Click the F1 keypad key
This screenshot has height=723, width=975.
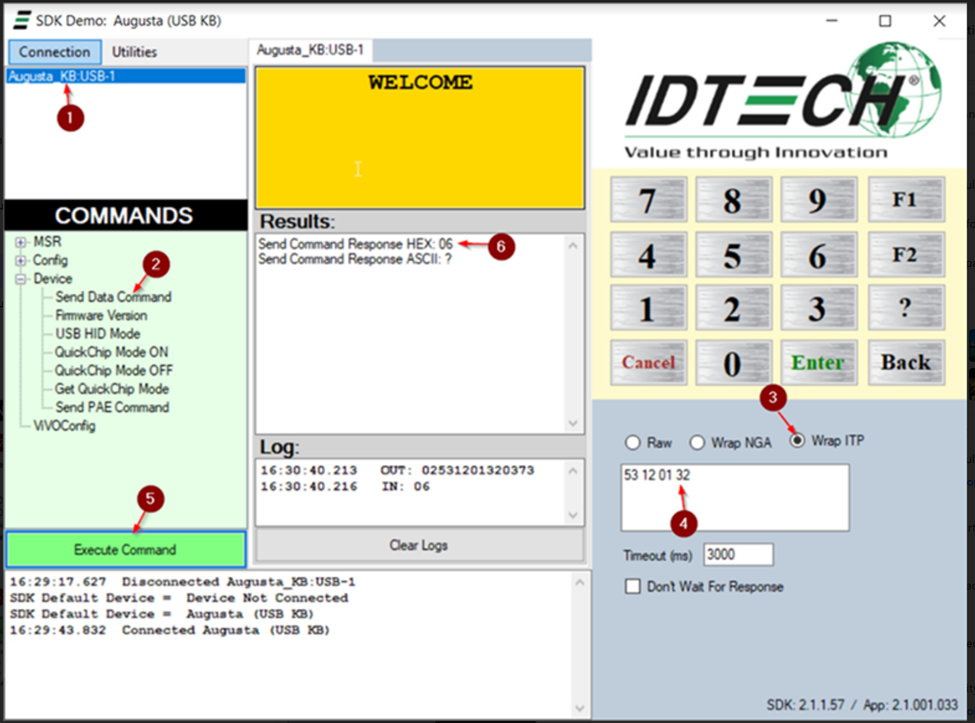906,200
